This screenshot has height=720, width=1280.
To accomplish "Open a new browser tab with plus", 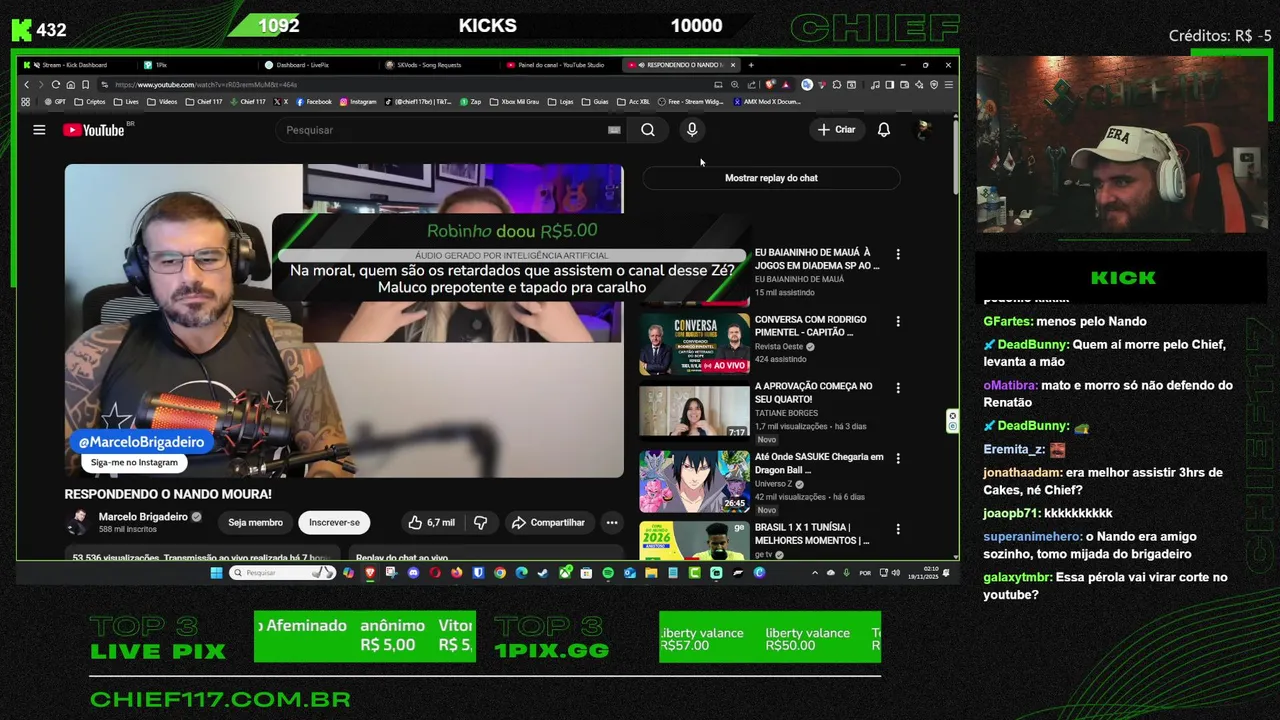I will coord(751,65).
